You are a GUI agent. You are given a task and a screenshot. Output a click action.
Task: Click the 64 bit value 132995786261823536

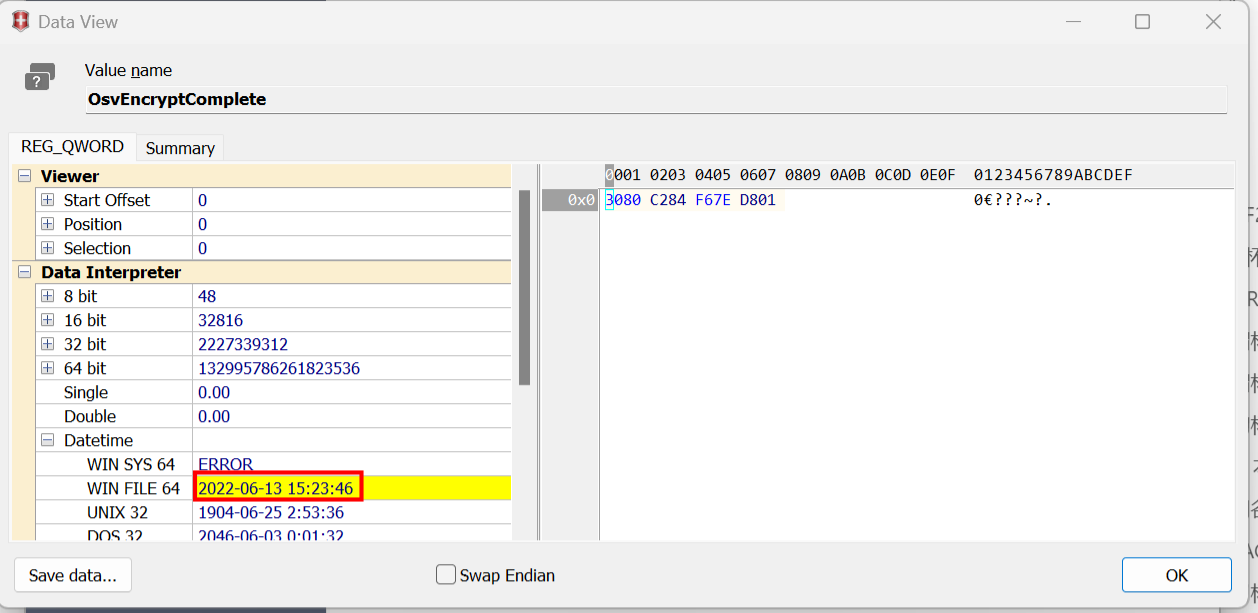point(279,368)
